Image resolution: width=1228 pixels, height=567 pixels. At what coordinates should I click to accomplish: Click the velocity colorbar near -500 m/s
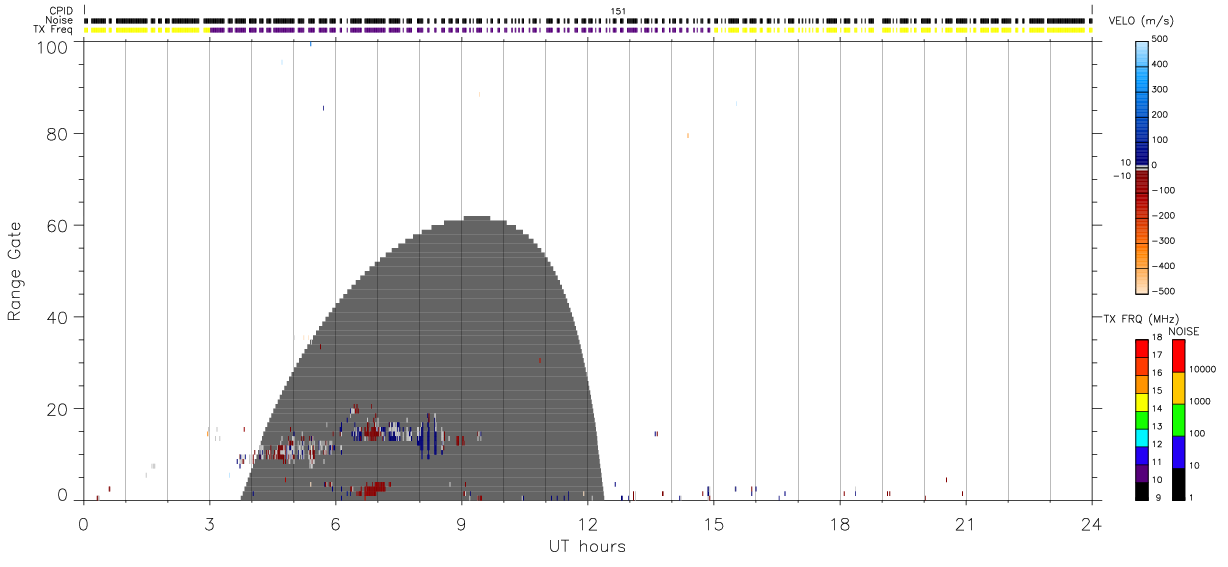tap(1142, 290)
